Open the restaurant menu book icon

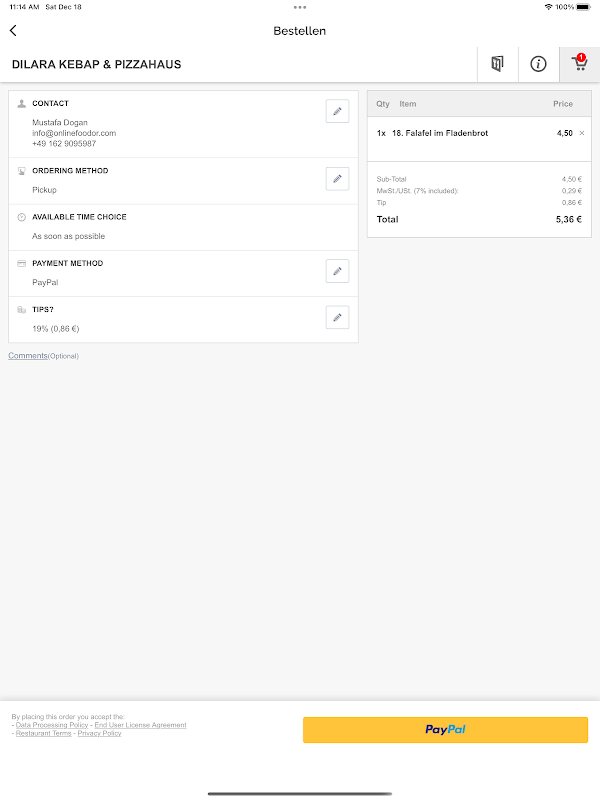(497, 64)
